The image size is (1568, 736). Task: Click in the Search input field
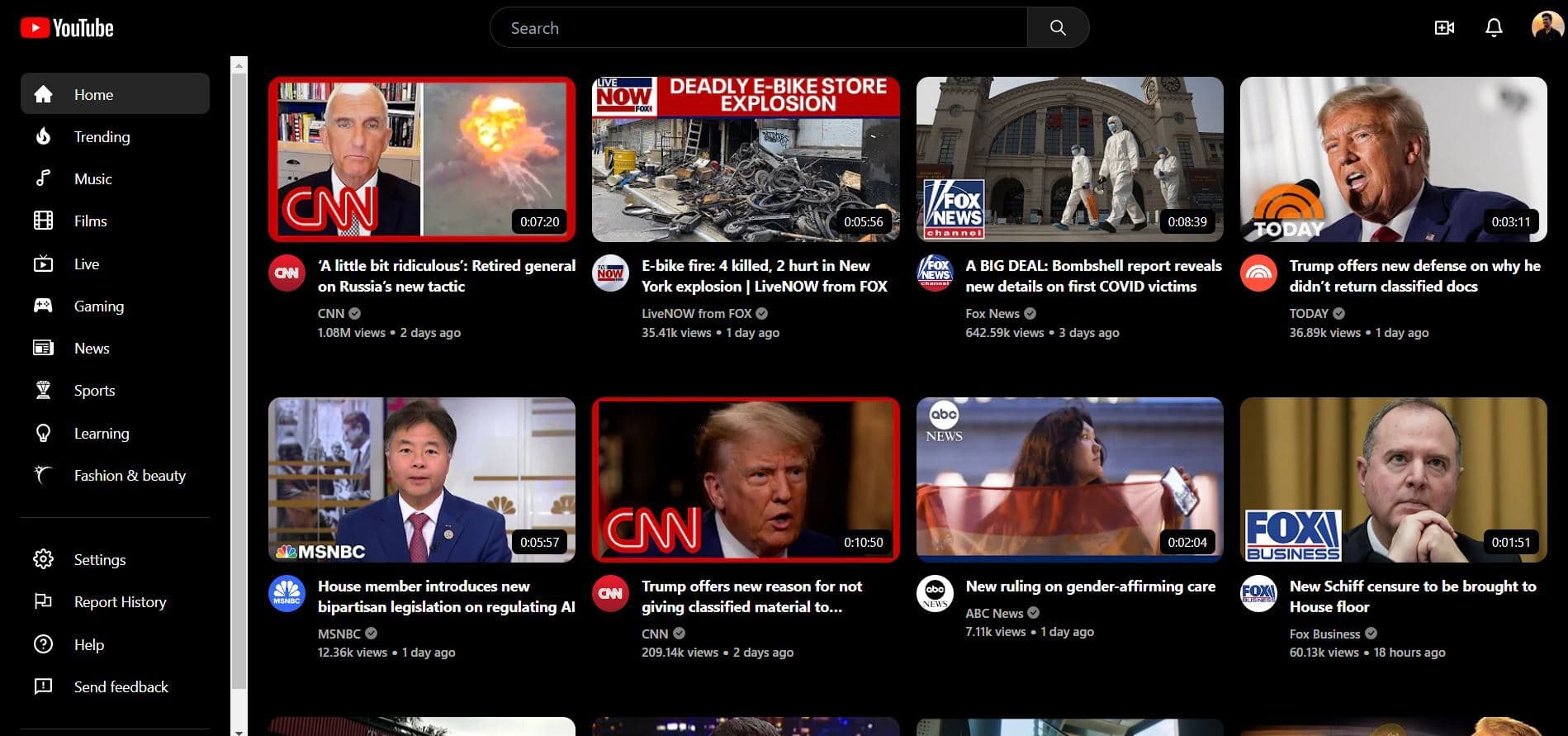pos(759,28)
